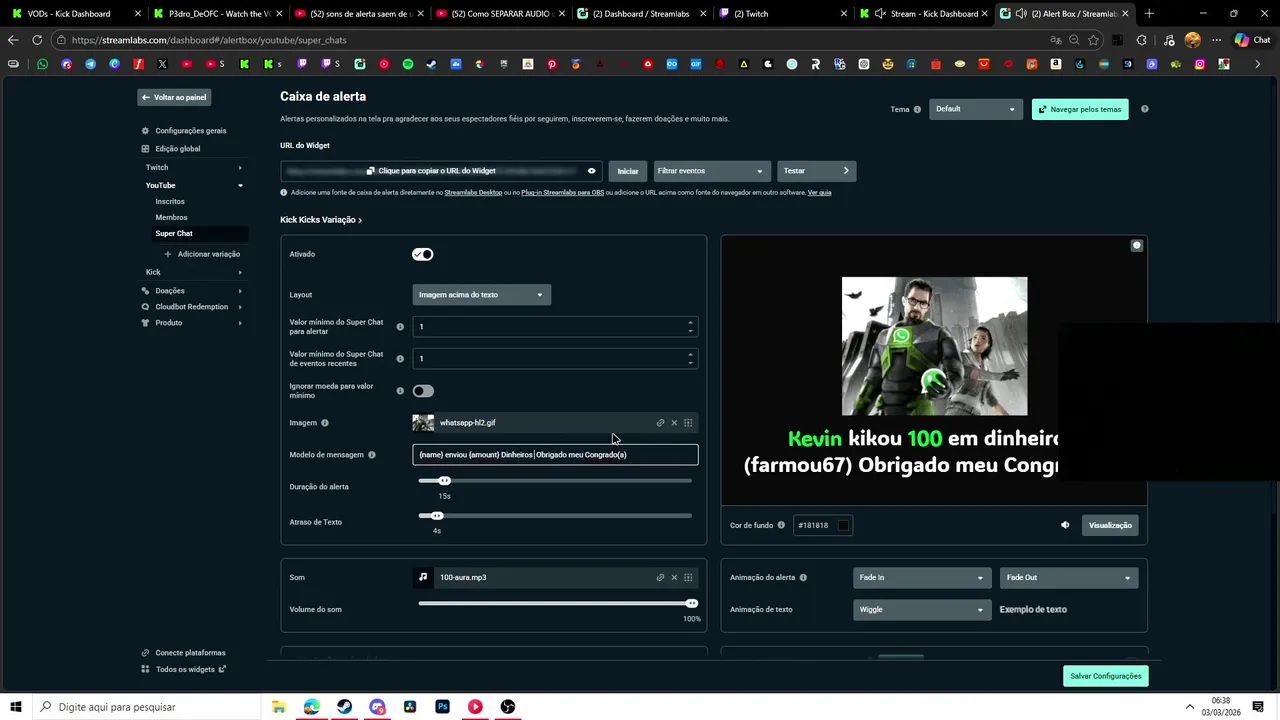Image resolution: width=1280 pixels, height=720 pixels.
Task: Click the Atraso de Texto slider handle
Action: 437,516
